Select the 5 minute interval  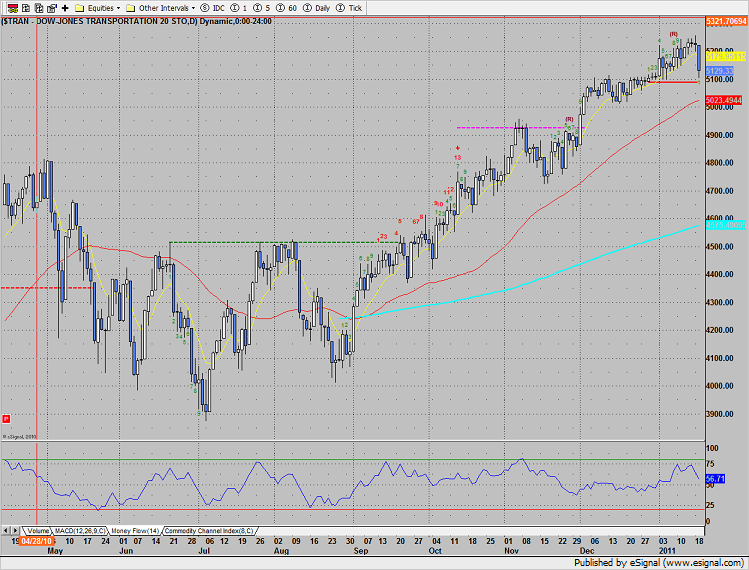click(262, 8)
